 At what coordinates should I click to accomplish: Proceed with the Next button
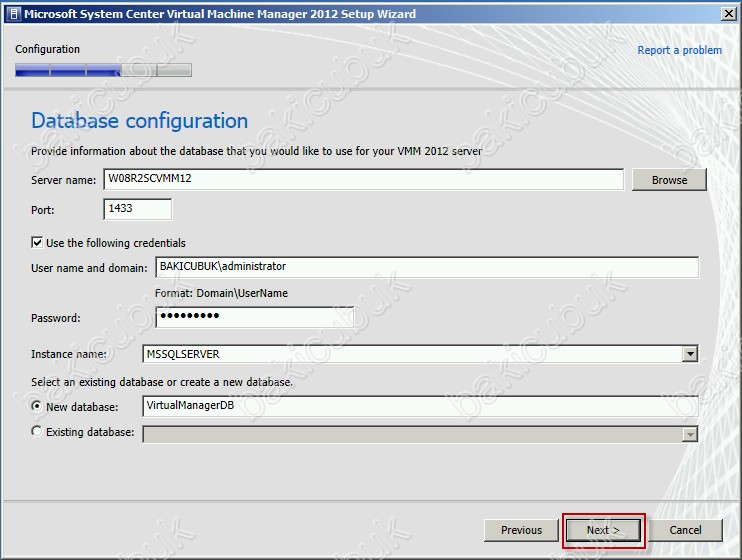(x=603, y=530)
